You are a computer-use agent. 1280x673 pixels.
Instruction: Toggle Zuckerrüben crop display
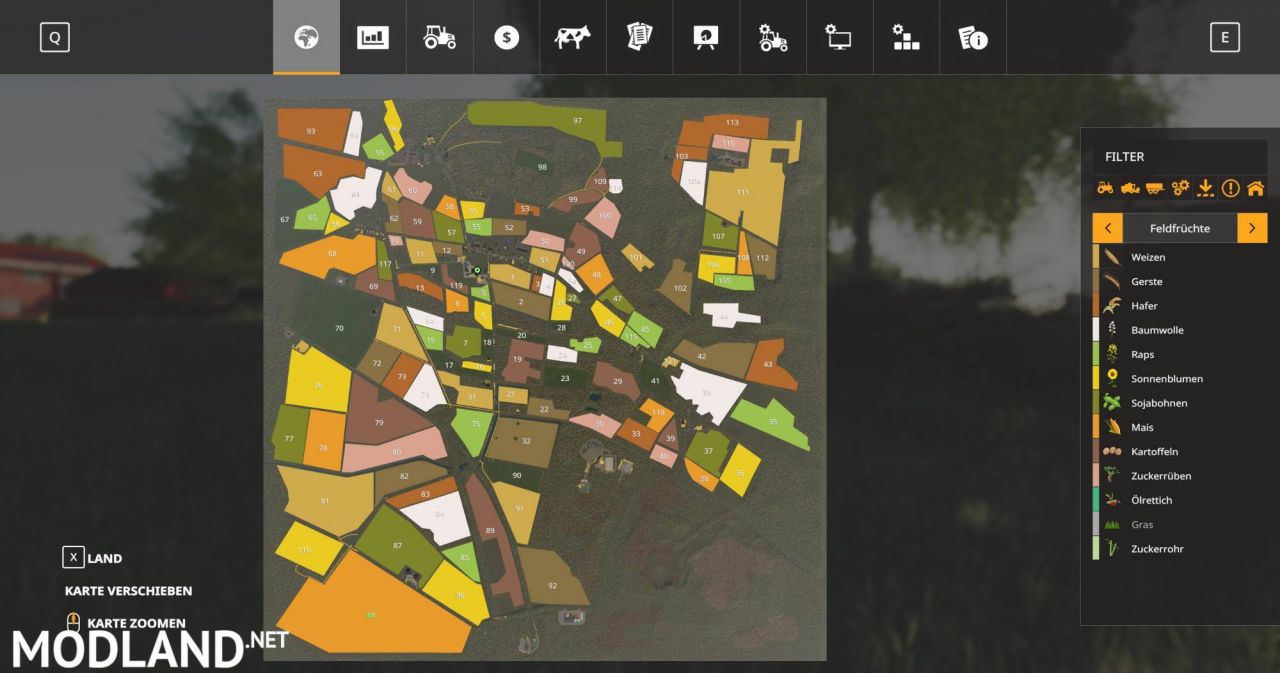[x=1180, y=476]
